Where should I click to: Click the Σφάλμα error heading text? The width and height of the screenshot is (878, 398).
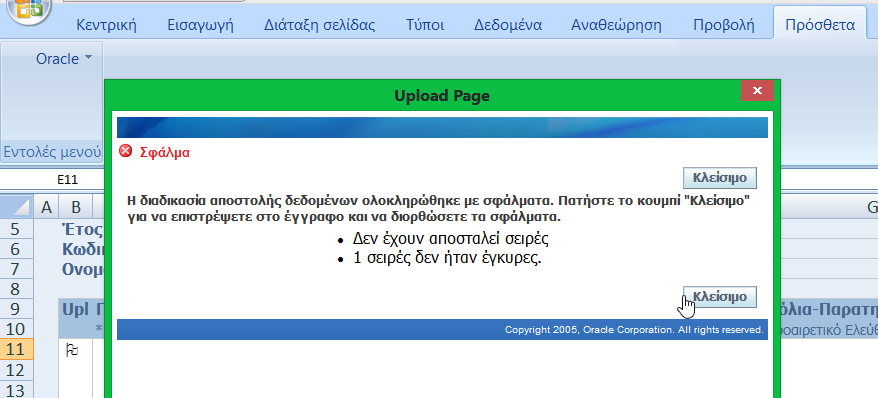click(165, 152)
